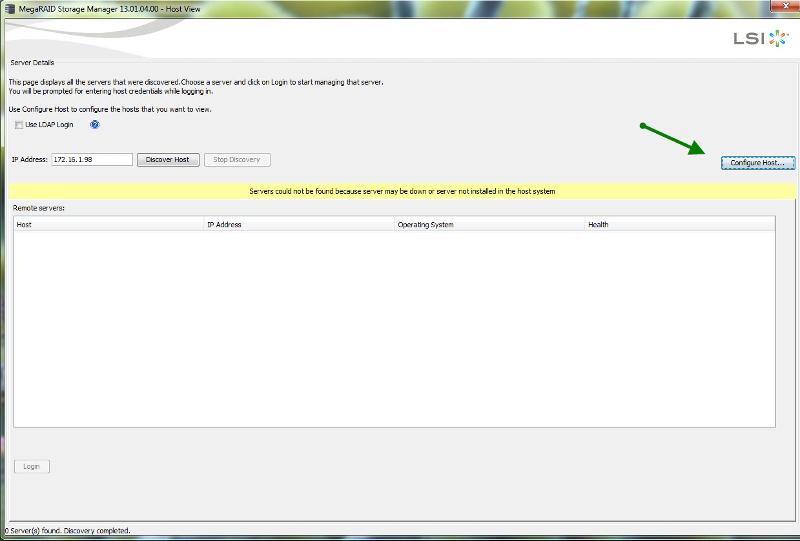Close the MegaRAID Storage Manager window
This screenshot has height=541, width=800.
(x=786, y=5)
